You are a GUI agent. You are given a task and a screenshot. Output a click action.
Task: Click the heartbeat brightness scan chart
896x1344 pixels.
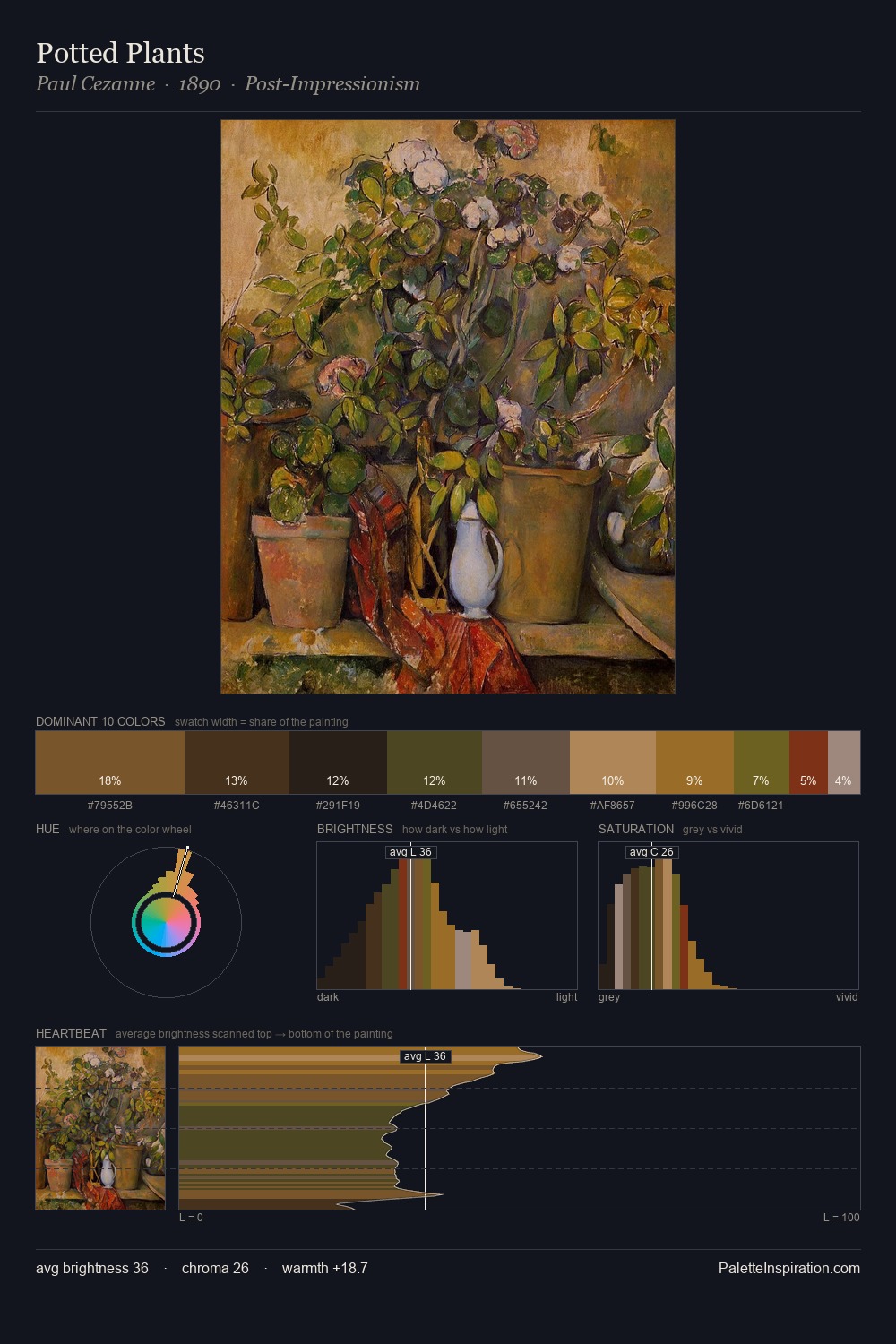[520, 1128]
